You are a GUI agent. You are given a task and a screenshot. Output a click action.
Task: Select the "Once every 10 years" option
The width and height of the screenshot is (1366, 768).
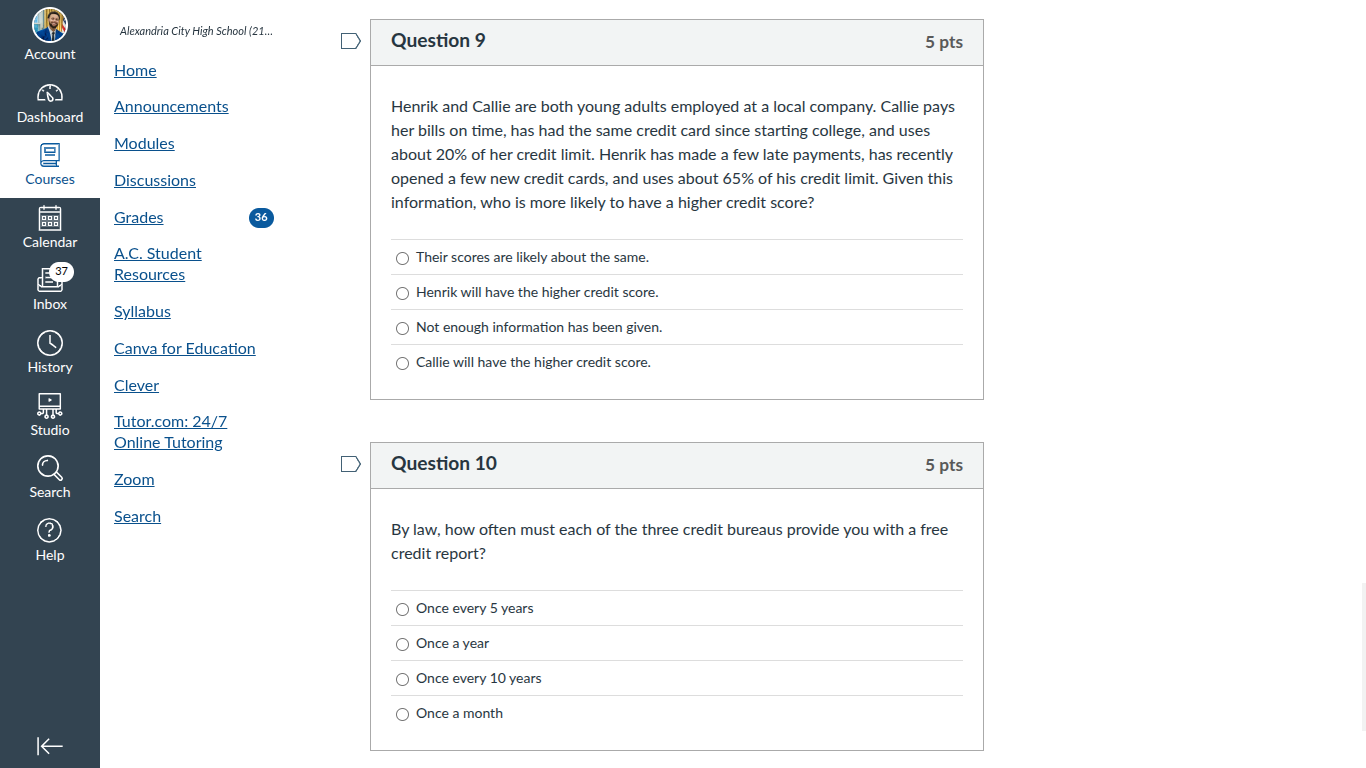click(403, 679)
